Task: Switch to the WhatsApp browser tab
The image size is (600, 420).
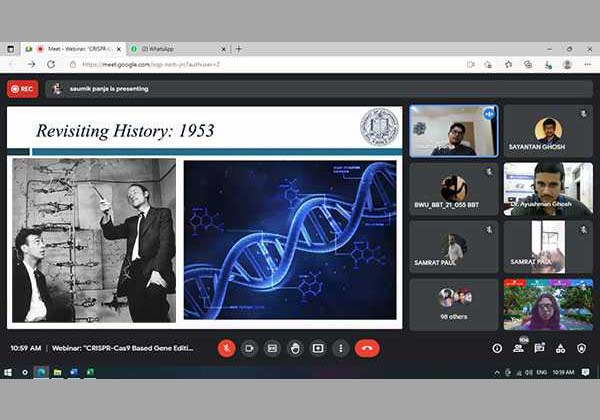Action: 175,48
